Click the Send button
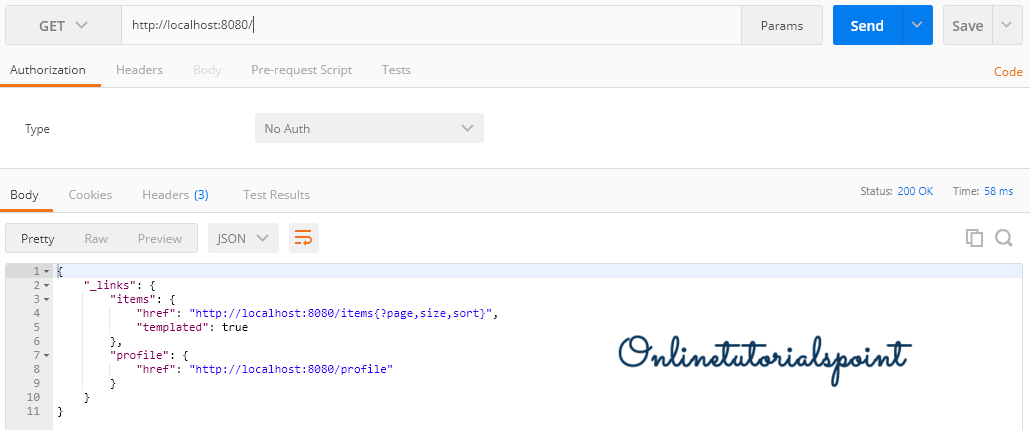 (866, 26)
